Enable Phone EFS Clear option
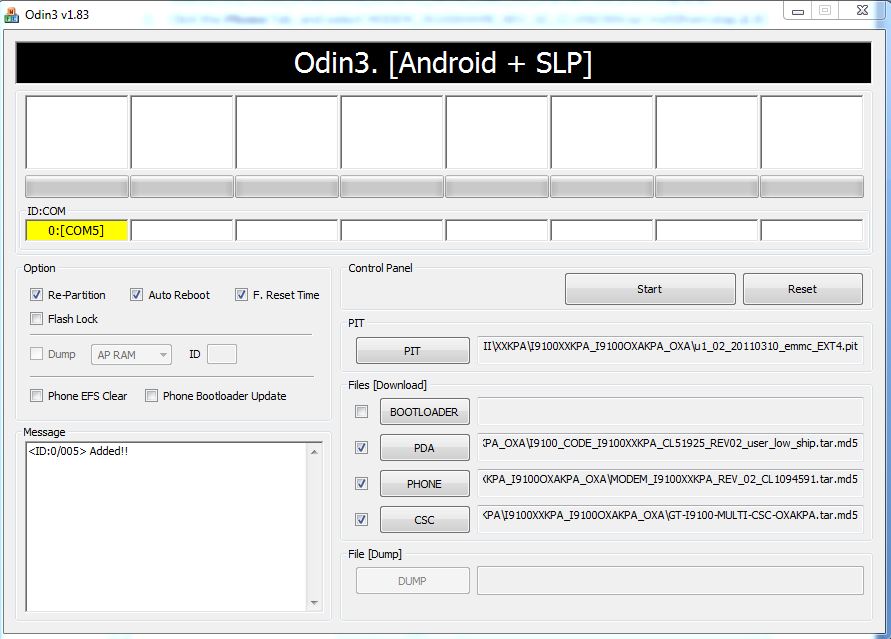 coord(36,395)
